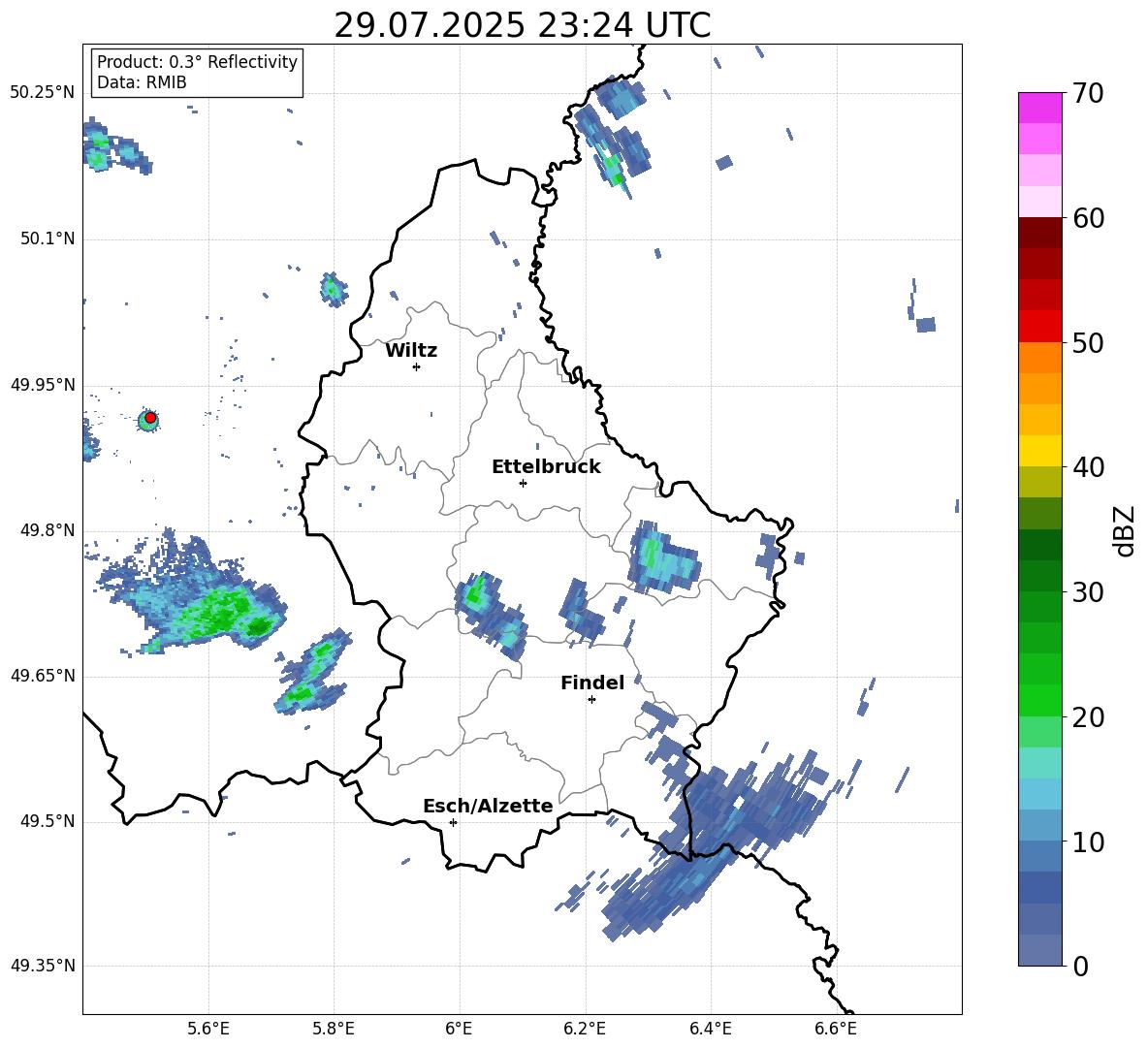
Task: Click the 70 colorbar tick label
Action: pyautogui.click(x=1088, y=94)
